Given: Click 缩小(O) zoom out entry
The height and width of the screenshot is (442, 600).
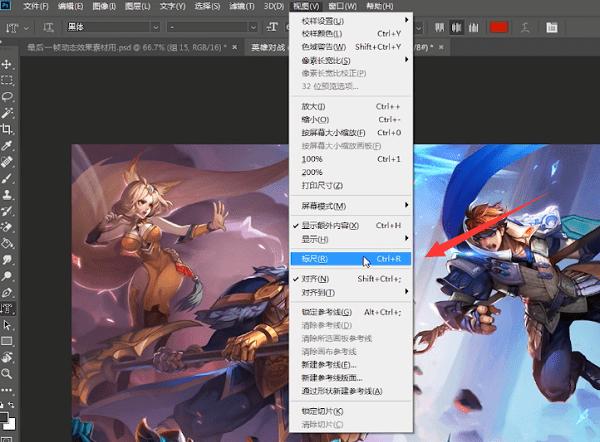Looking at the screenshot, I should coord(350,119).
